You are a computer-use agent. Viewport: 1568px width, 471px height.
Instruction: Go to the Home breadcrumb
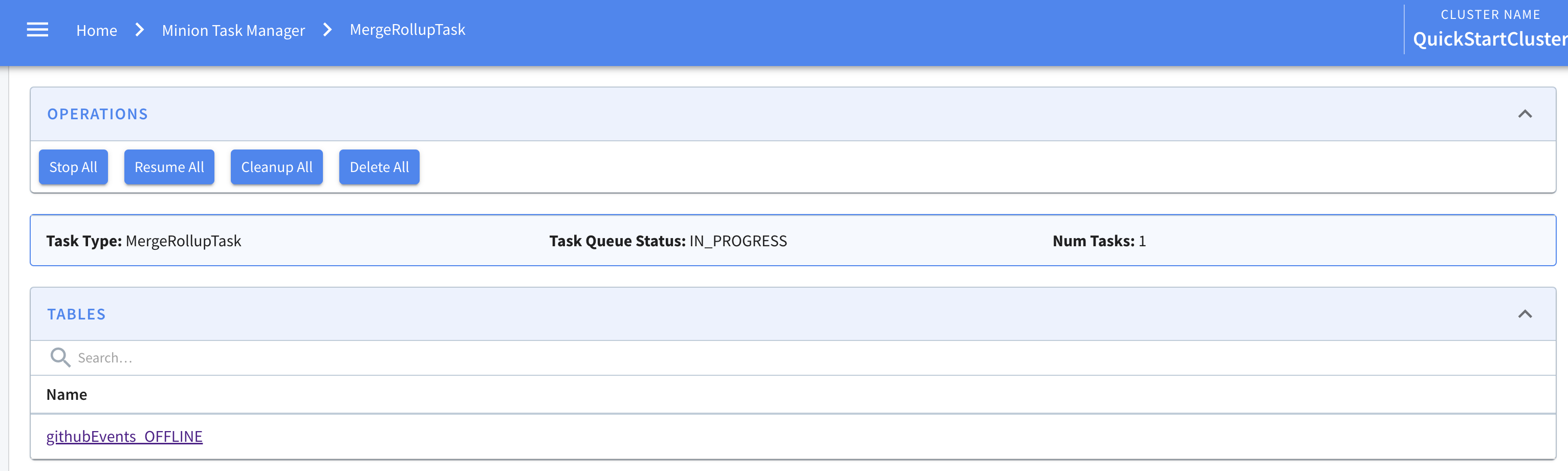click(x=96, y=31)
